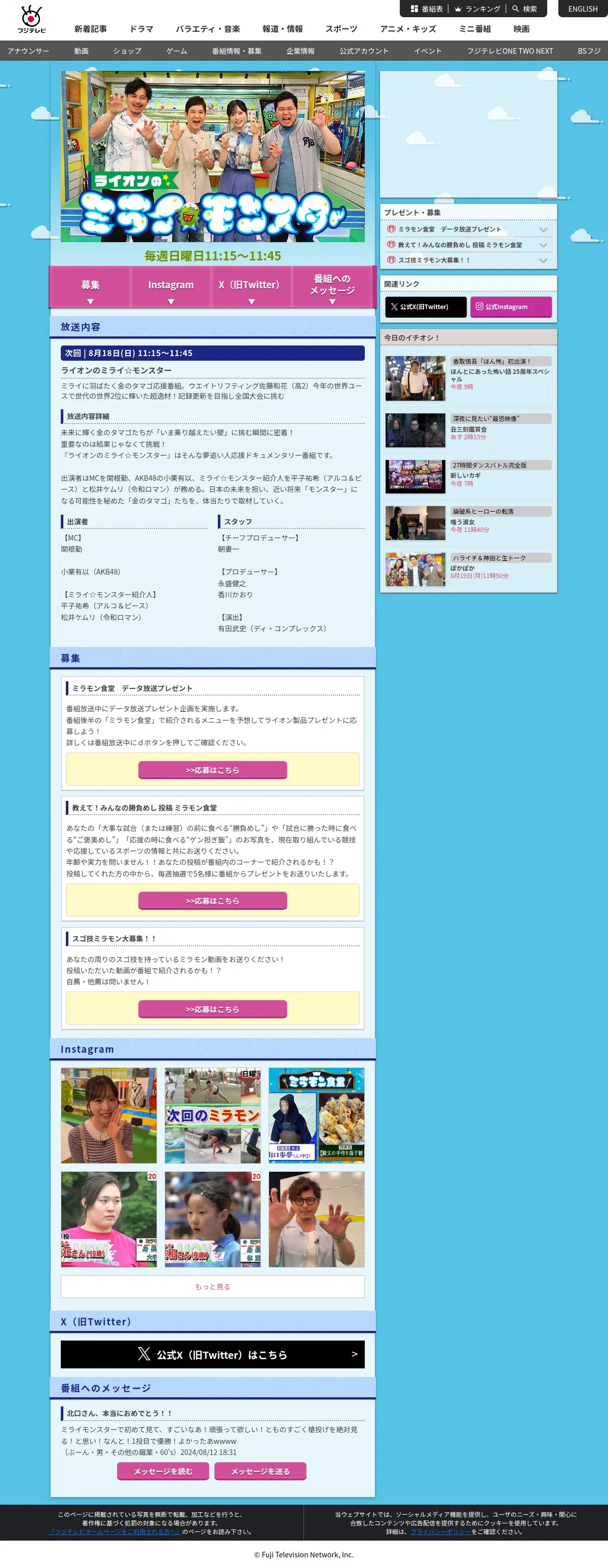This screenshot has width=608, height=1568.
Task: Open 報道・情報 menu item
Action: click(282, 28)
